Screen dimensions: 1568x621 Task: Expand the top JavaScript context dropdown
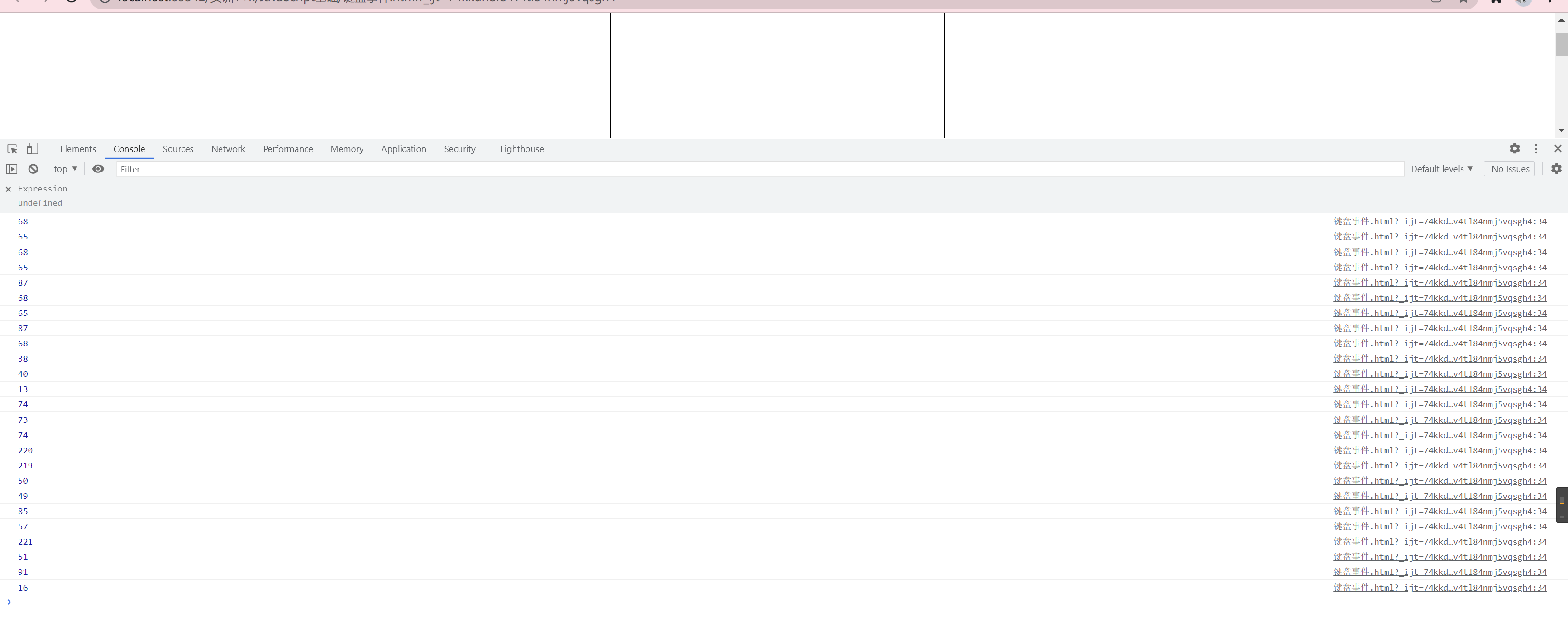tap(65, 169)
